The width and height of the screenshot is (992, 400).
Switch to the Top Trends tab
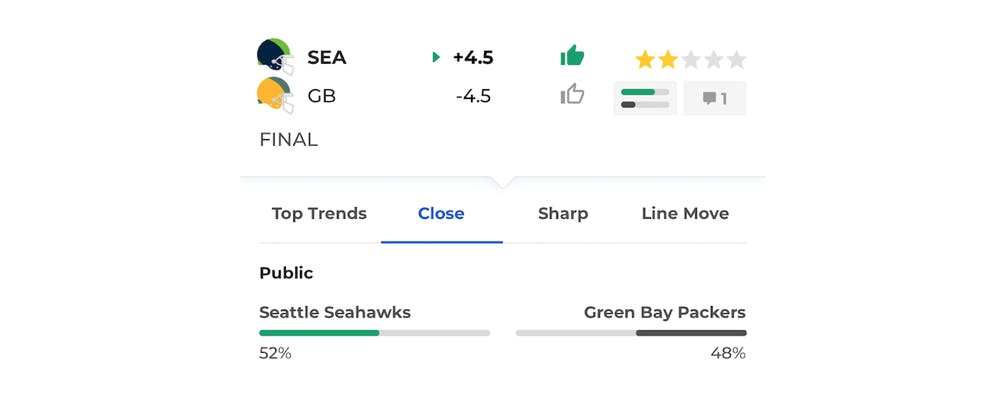click(x=319, y=213)
